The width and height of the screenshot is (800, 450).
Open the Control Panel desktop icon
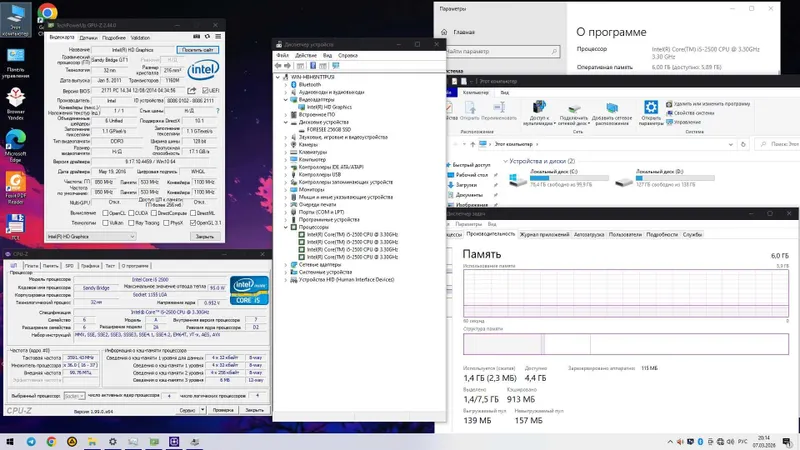click(16, 63)
